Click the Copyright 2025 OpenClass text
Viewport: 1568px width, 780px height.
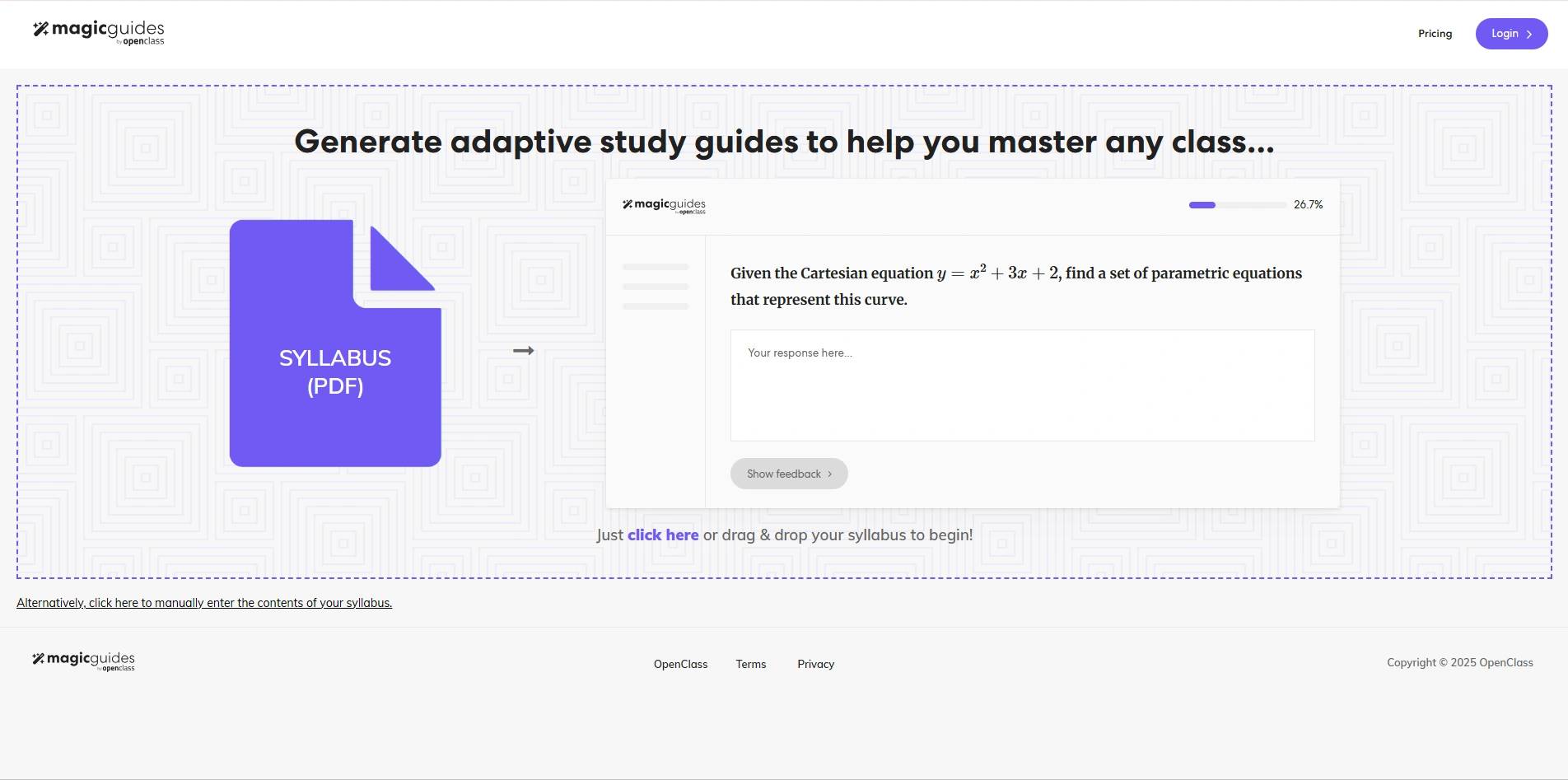click(1459, 663)
